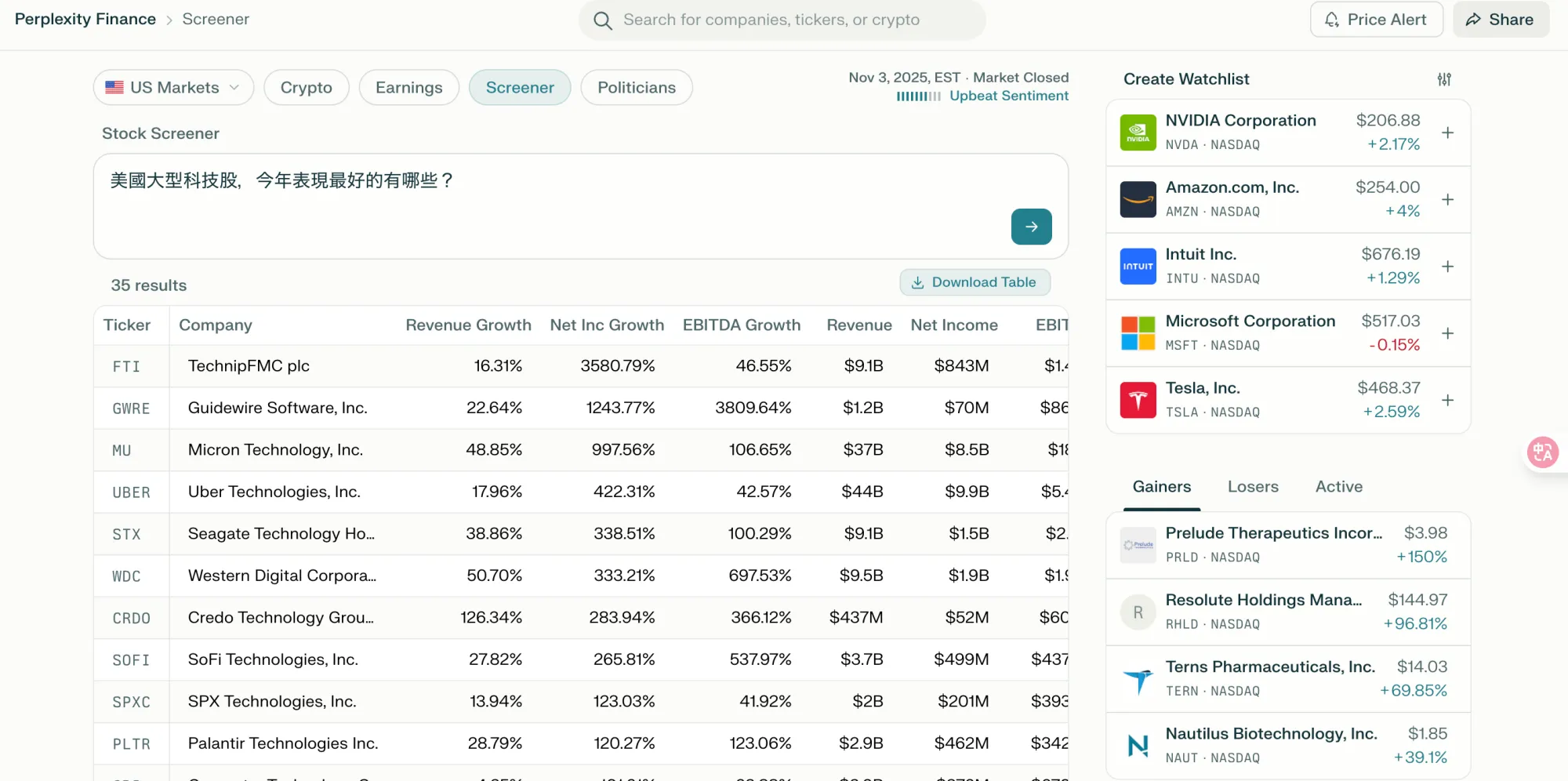1568x781 pixels.
Task: Show the Active stocks list
Action: 1339,487
